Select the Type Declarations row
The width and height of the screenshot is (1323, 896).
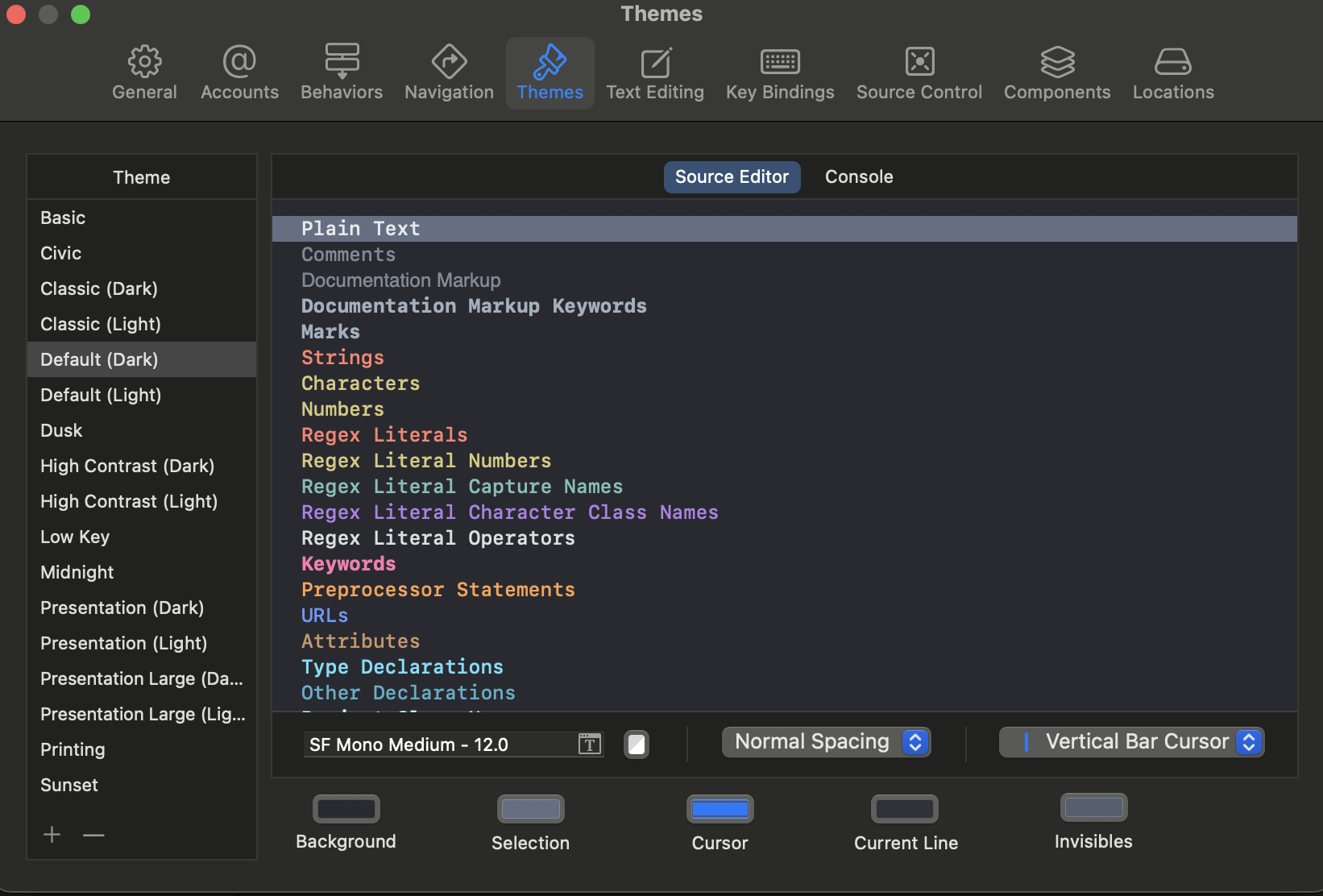(x=785, y=667)
